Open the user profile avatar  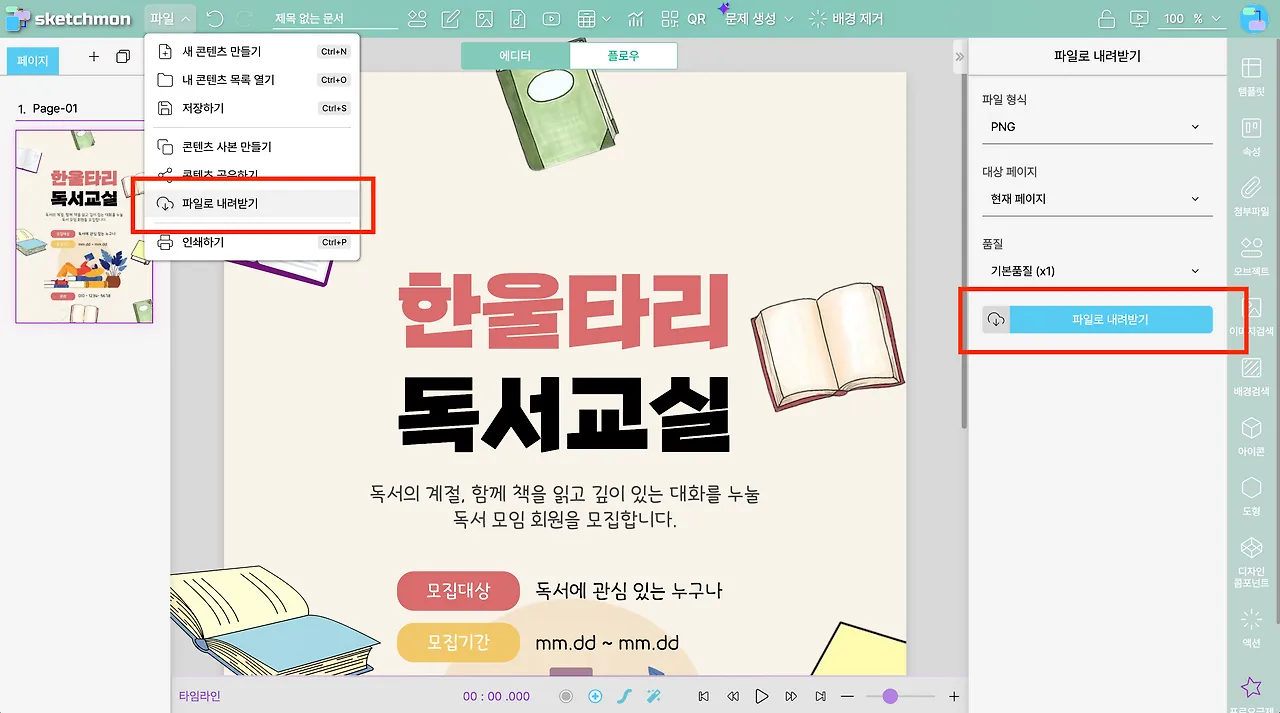click(1253, 19)
